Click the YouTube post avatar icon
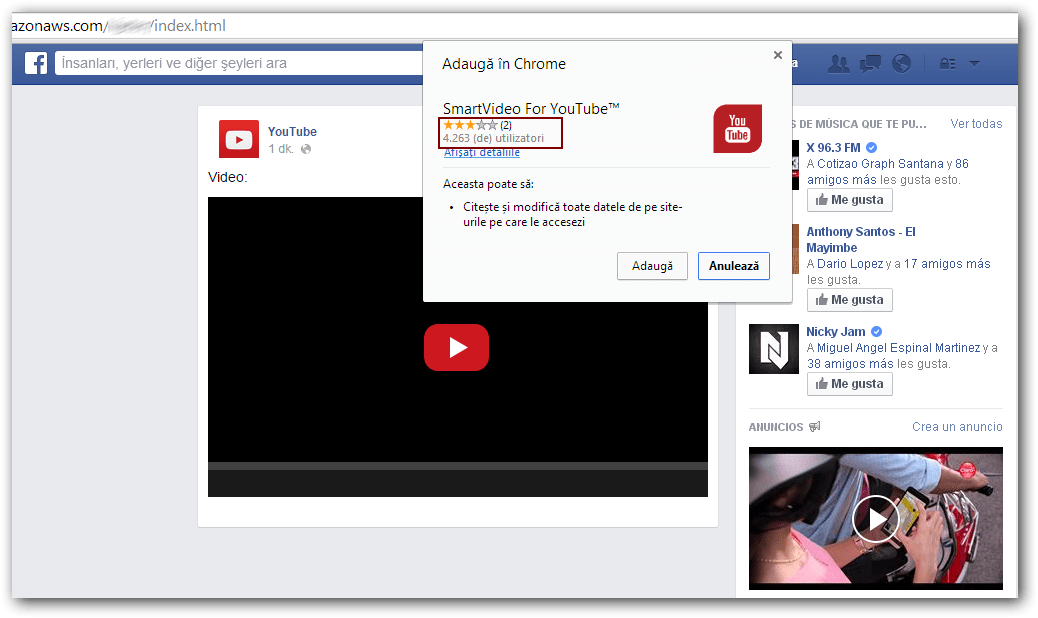The image size is (1038, 618). (x=239, y=139)
